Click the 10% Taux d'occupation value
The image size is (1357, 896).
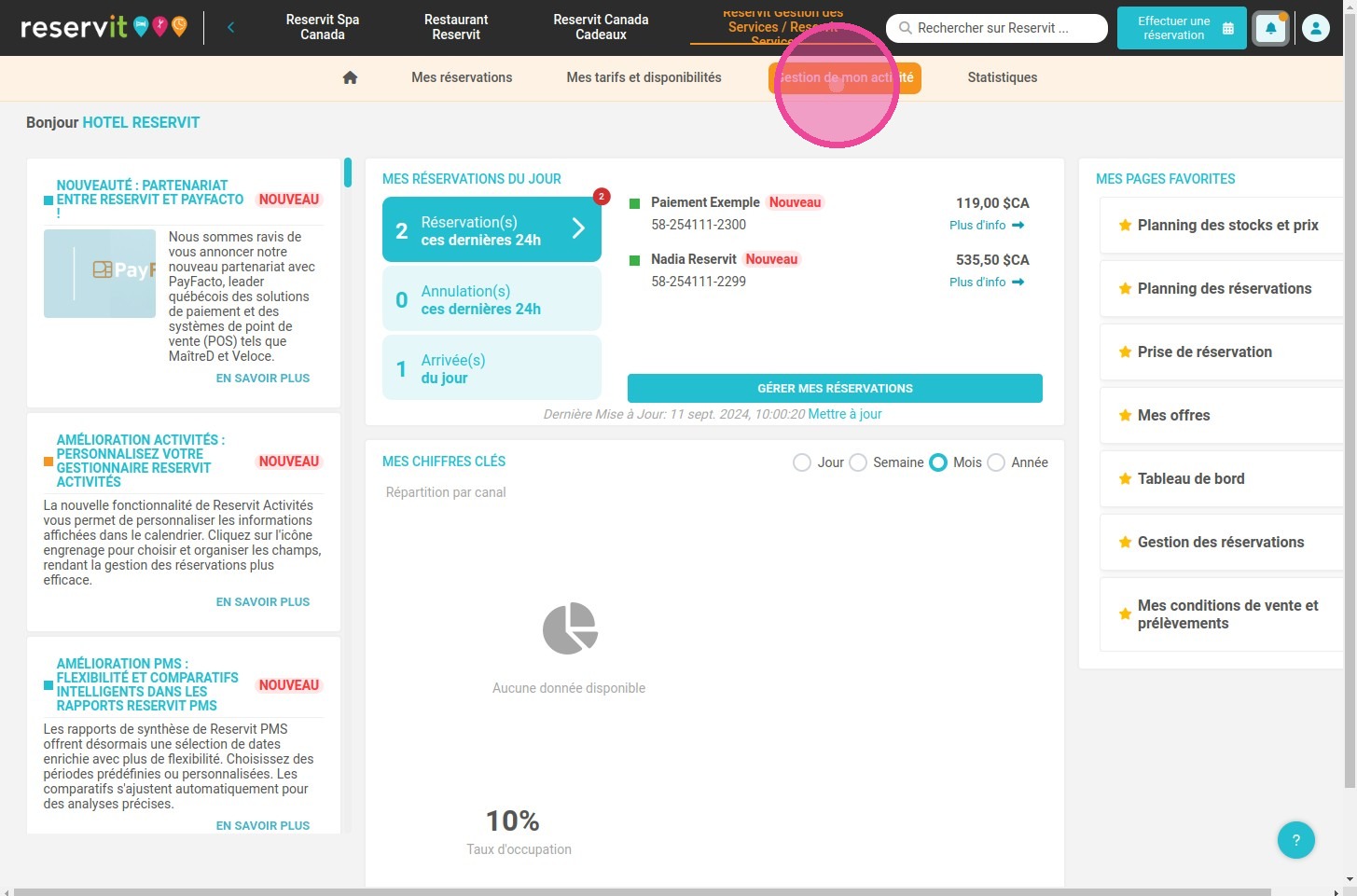pyautogui.click(x=512, y=821)
